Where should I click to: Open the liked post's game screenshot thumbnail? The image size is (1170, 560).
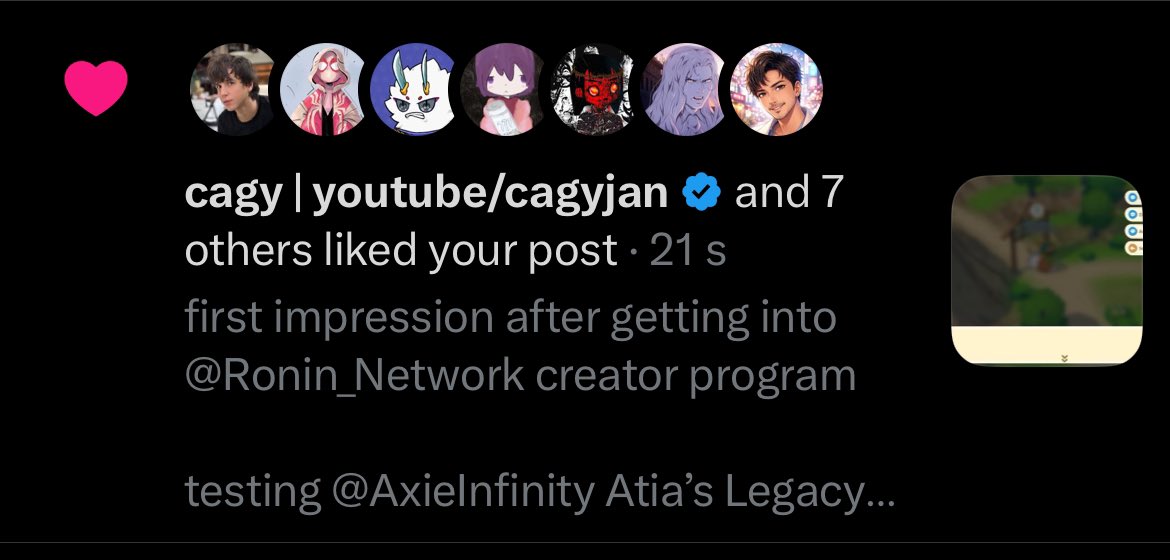(x=1047, y=270)
